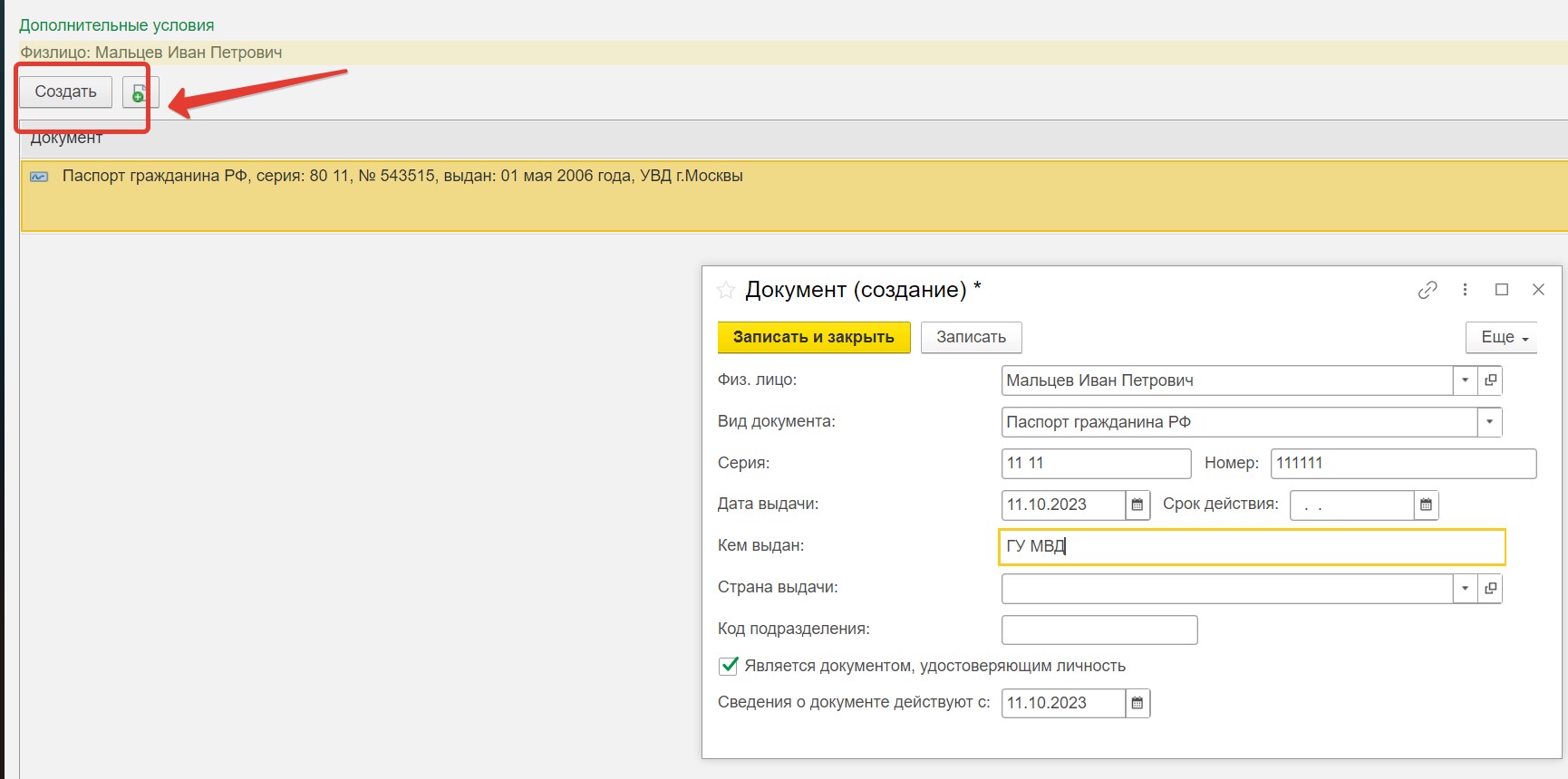Click the copy document icon next to Создать
The width and height of the screenshot is (1568, 779).
point(140,92)
